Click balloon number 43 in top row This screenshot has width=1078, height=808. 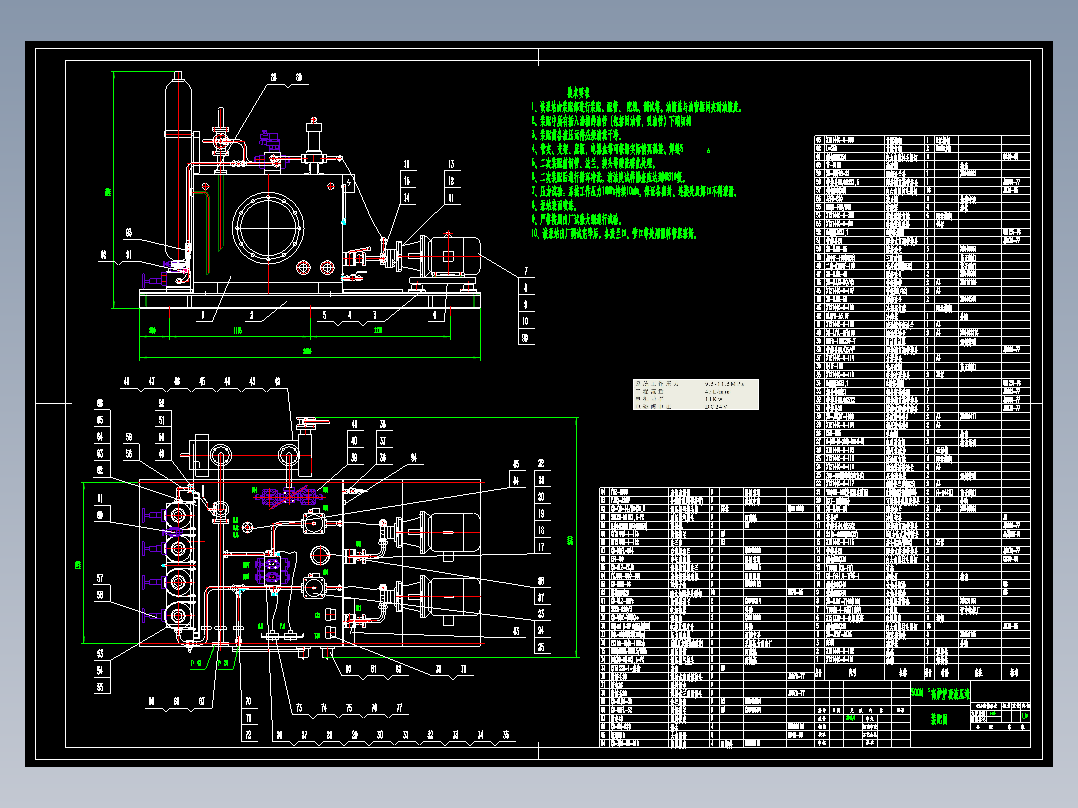(x=252, y=381)
